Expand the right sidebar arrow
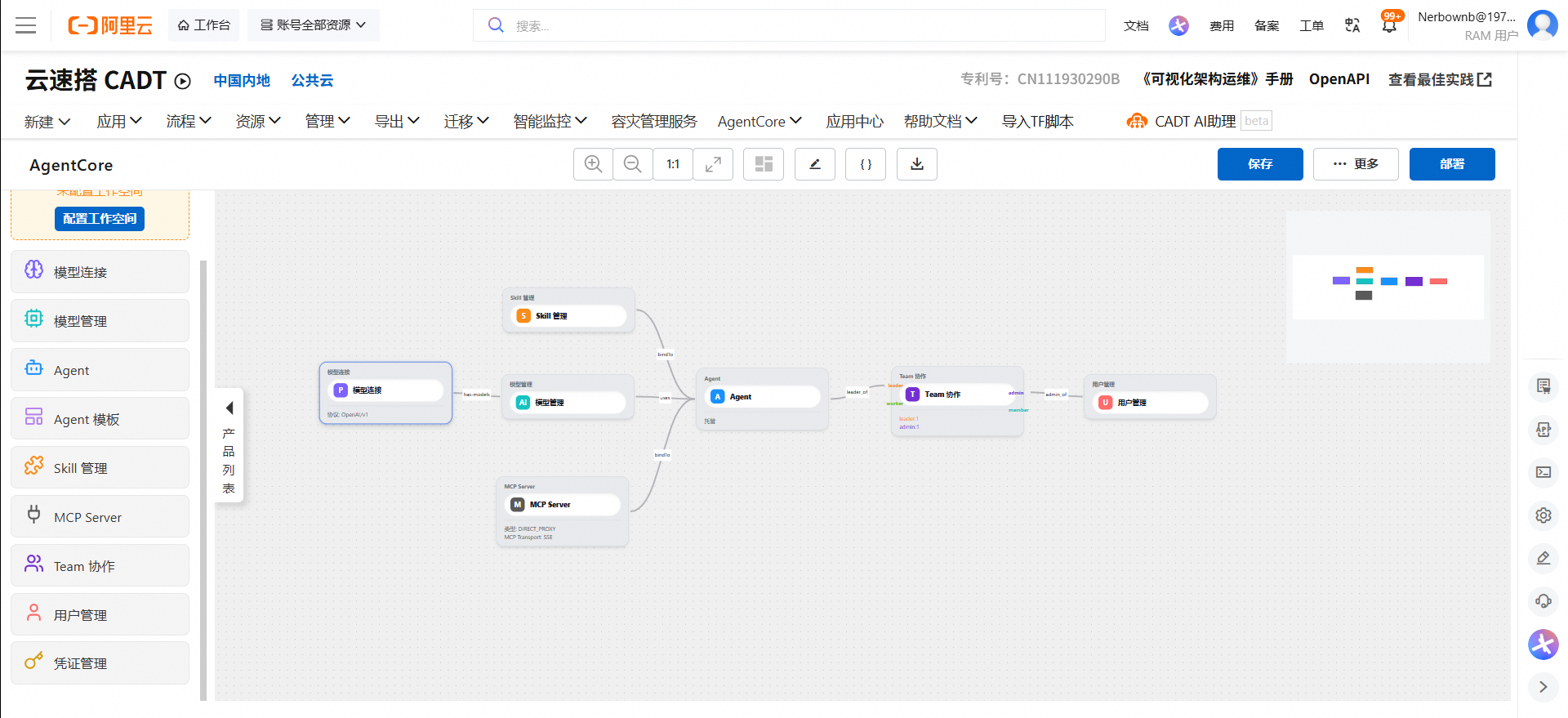This screenshot has width=1568, height=718. pos(1543,687)
